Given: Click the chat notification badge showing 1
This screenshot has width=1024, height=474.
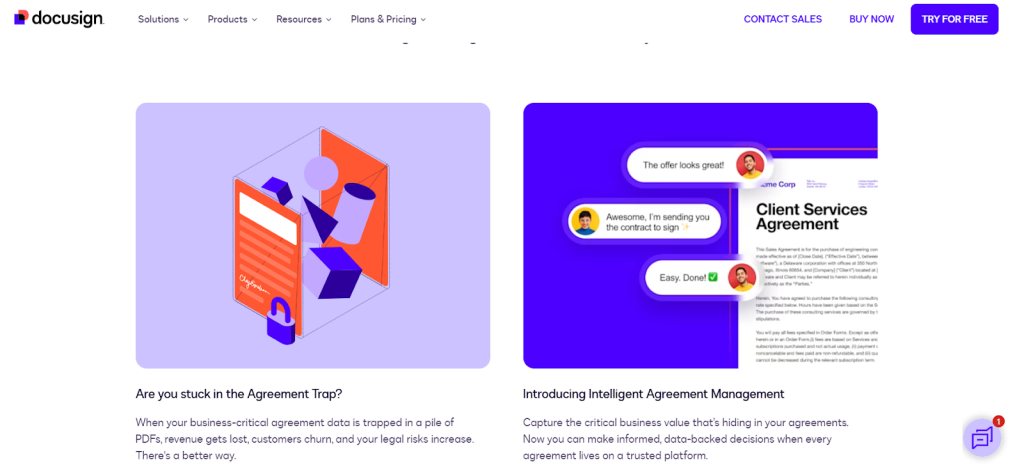Looking at the screenshot, I should pyautogui.click(x=999, y=421).
